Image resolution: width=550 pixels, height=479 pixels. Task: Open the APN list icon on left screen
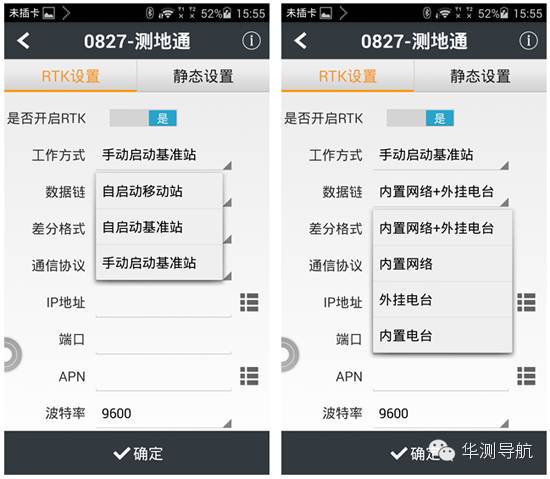249,376
